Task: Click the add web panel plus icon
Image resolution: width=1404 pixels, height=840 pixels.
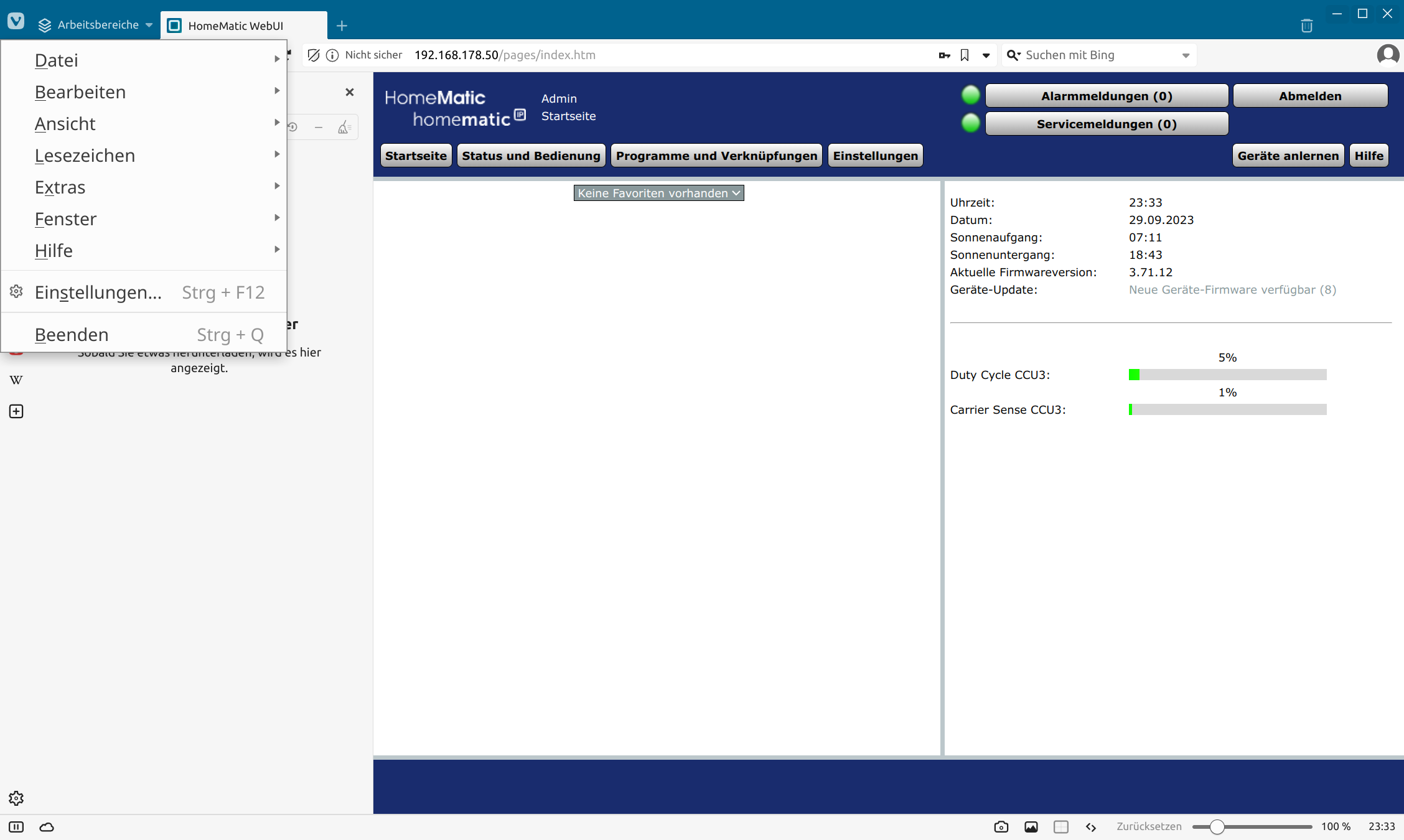Action: tap(16, 411)
